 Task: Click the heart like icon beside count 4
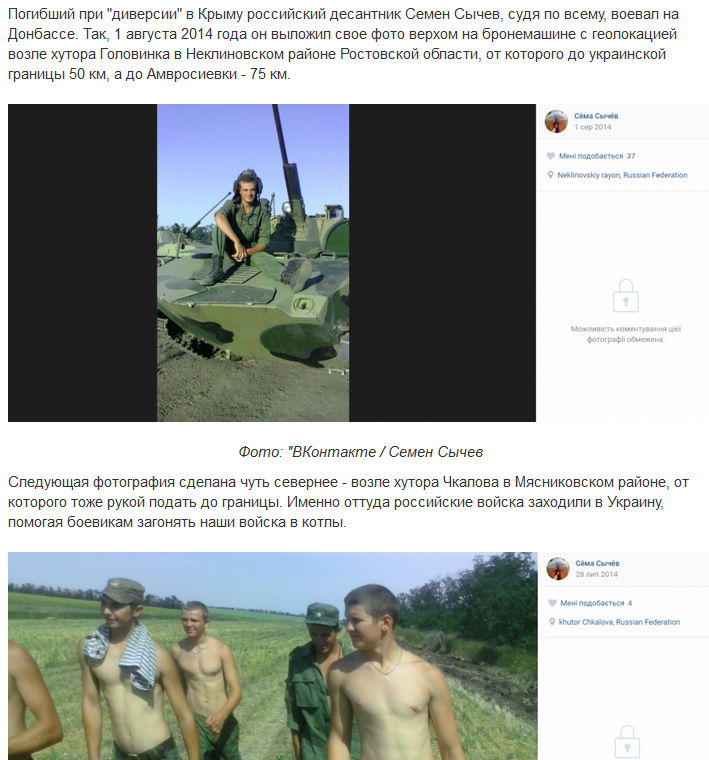552,603
